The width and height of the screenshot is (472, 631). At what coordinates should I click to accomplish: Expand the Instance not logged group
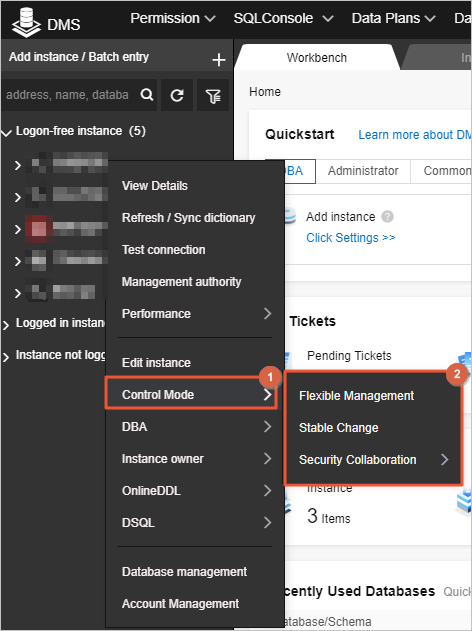6,357
